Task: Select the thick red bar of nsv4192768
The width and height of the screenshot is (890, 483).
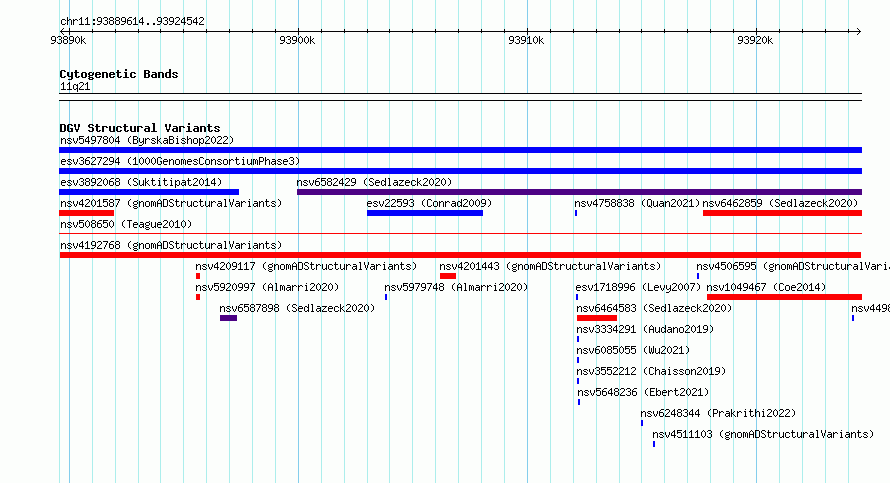Action: tap(460, 255)
